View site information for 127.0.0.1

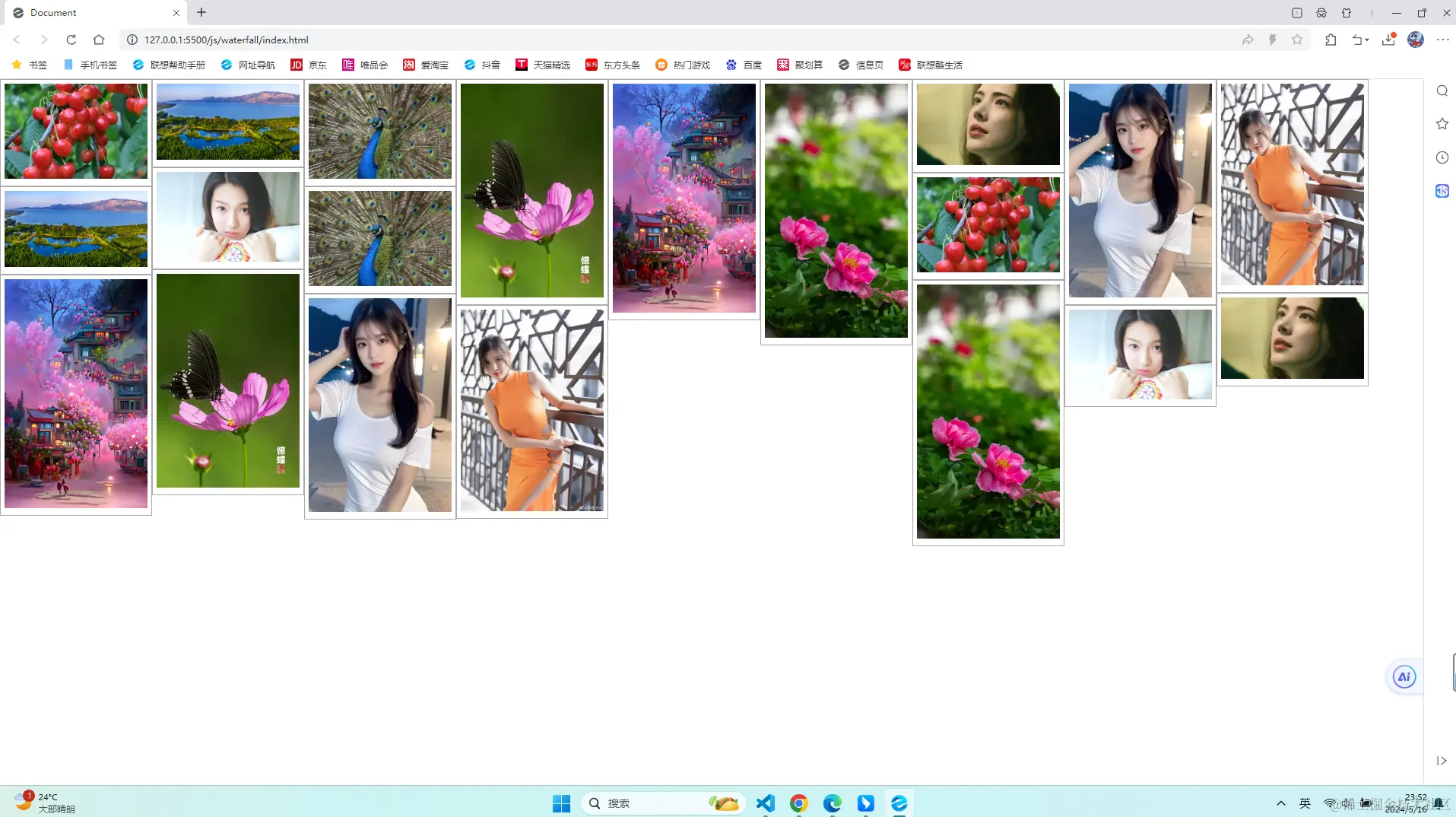132,40
